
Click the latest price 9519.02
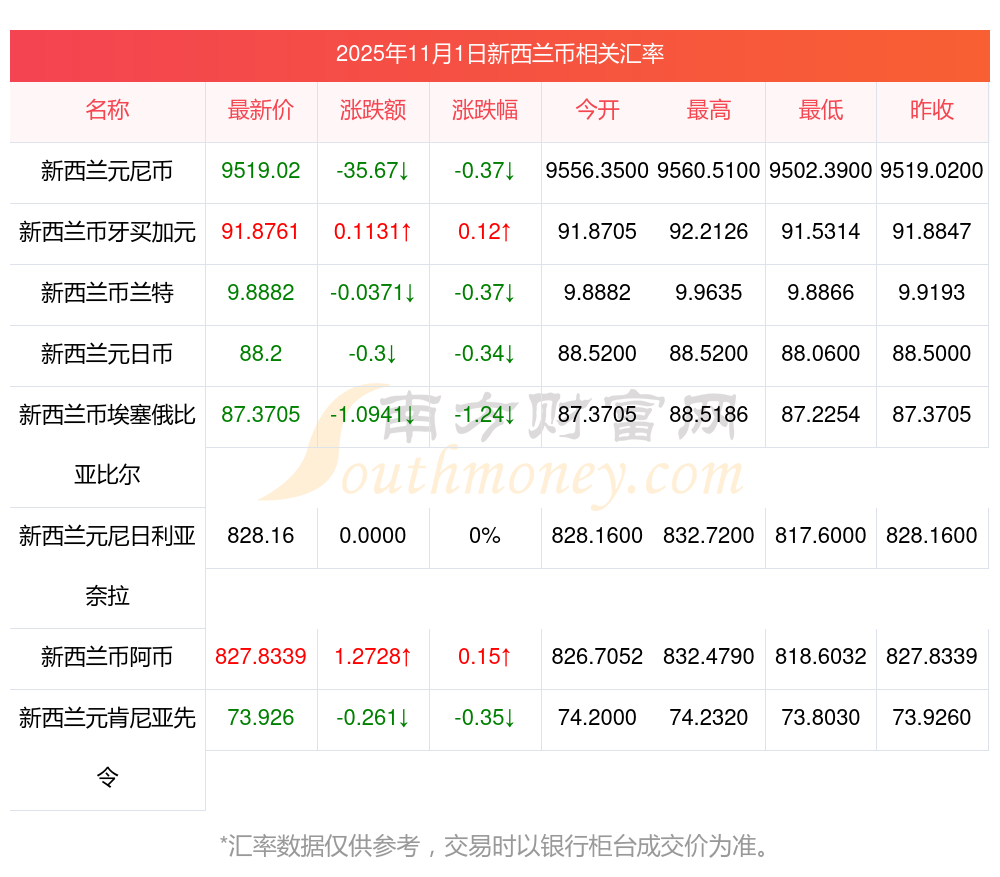[x=261, y=171]
